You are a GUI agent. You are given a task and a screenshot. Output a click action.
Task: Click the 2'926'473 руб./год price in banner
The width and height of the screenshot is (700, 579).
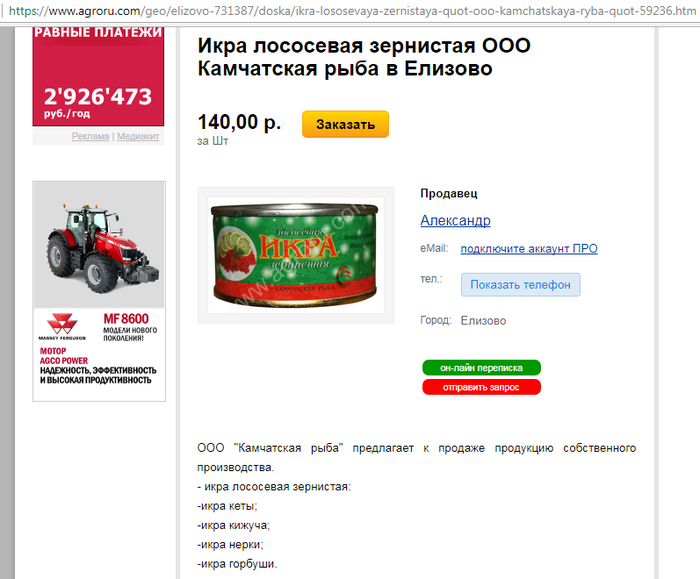tap(98, 102)
